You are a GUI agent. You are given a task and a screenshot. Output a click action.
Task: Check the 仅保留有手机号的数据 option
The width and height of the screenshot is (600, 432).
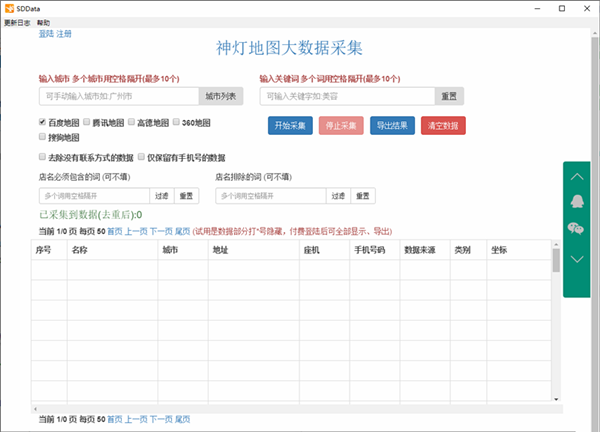point(142,157)
